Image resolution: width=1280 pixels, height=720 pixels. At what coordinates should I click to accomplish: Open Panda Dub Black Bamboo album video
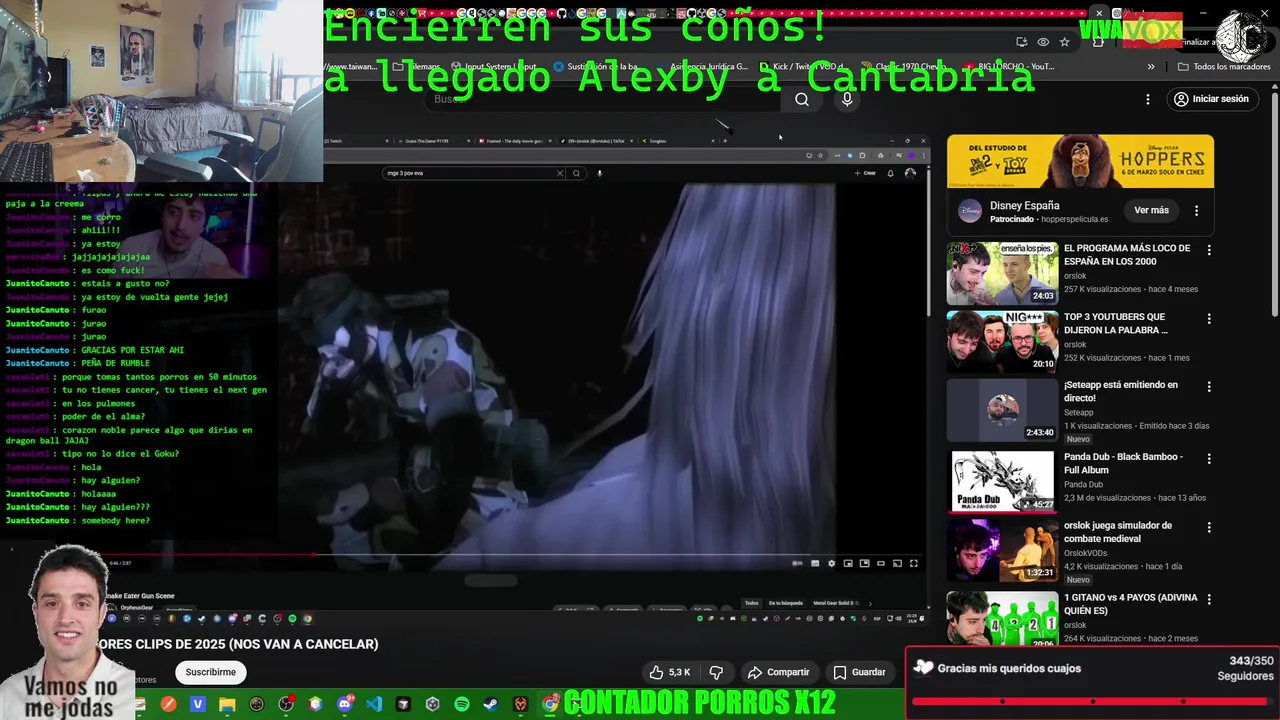[1002, 482]
